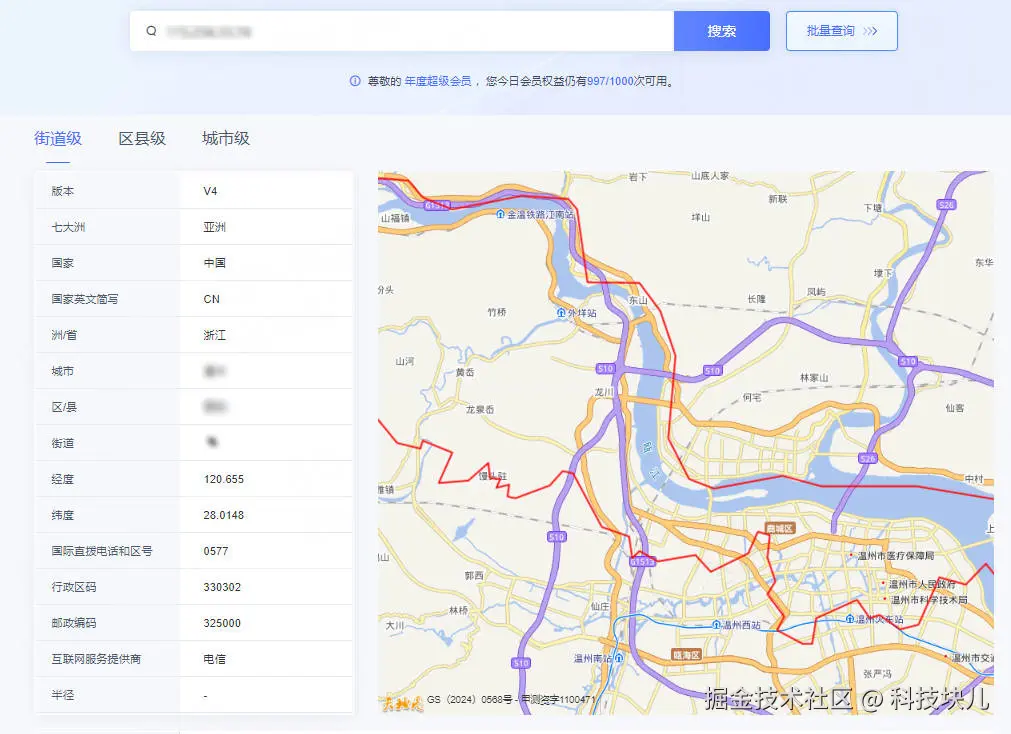The width and height of the screenshot is (1011, 734).
Task: Click the station icon beside 温州火车站
Action: point(850,618)
